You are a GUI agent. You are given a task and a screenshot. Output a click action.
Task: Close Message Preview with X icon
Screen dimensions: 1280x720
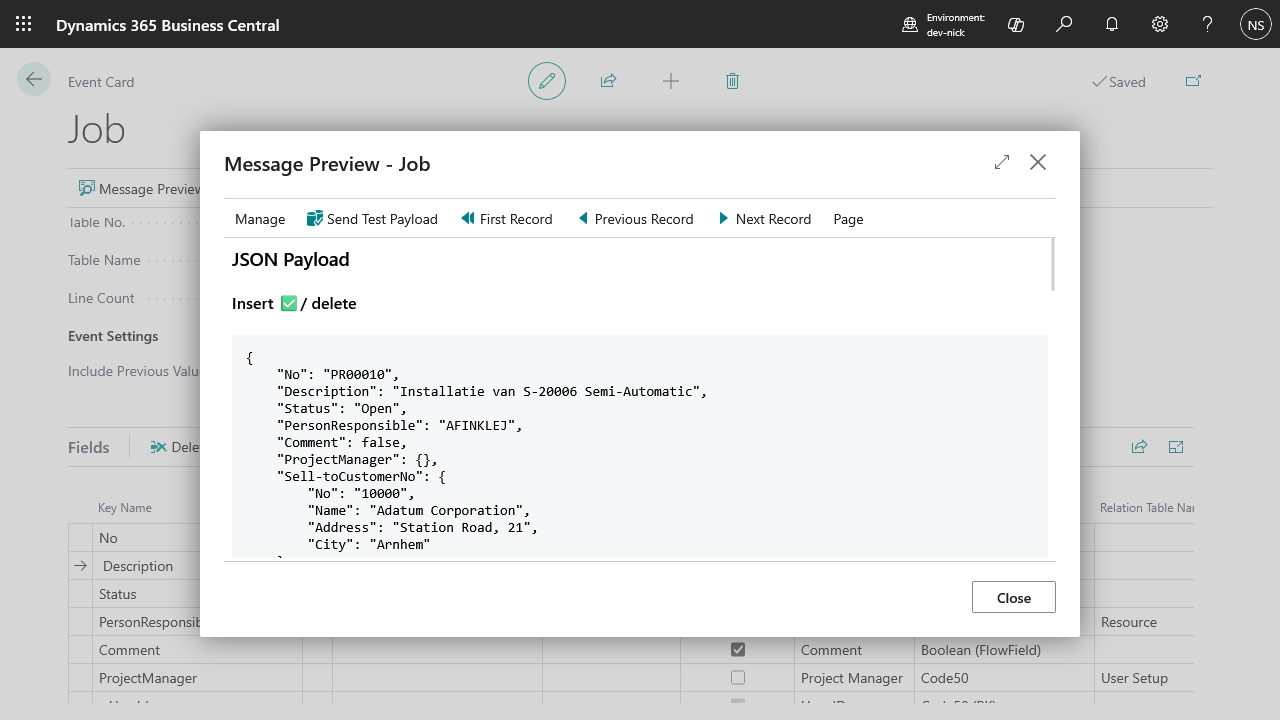[x=1038, y=162]
